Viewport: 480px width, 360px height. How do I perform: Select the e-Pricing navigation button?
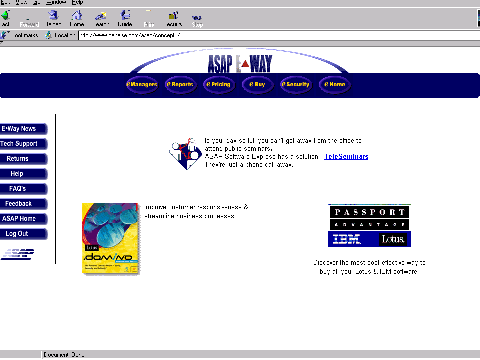[x=219, y=84]
